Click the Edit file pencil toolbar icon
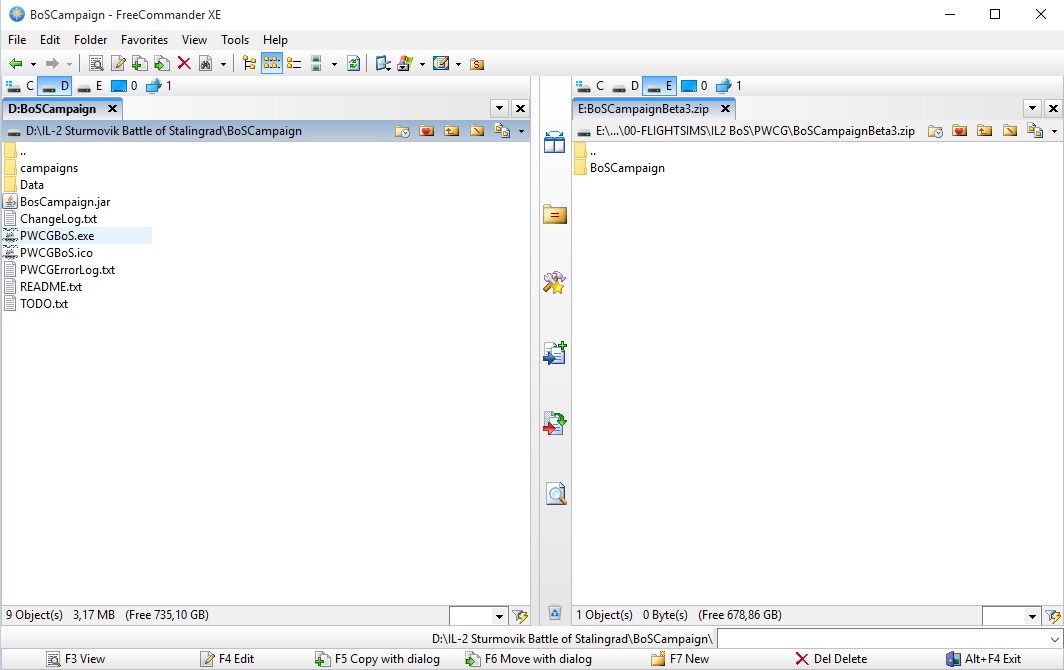Image resolution: width=1064 pixels, height=670 pixels. [118, 64]
